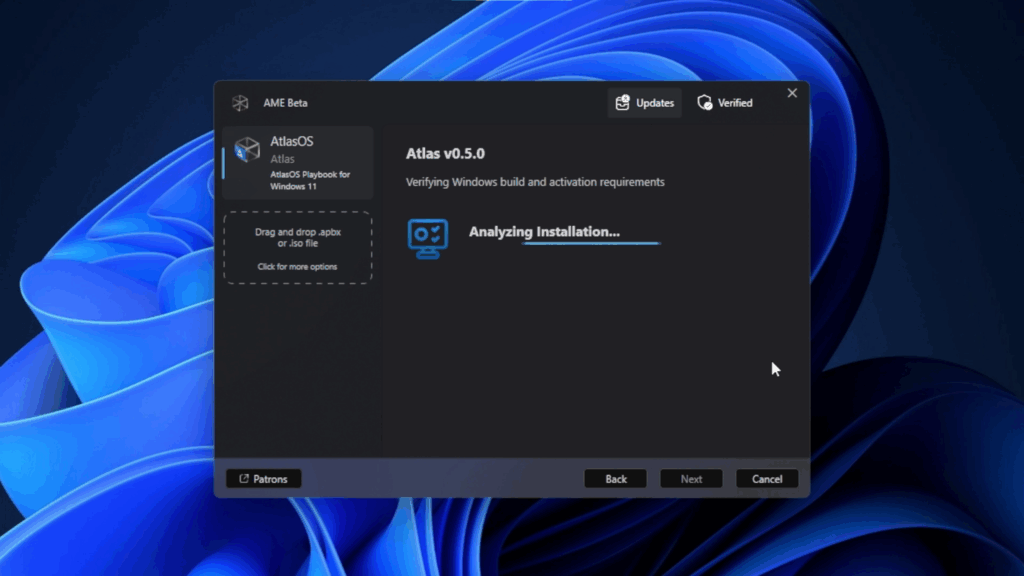This screenshot has height=576, width=1024.
Task: Open the Updates panel via its label
Action: click(x=655, y=103)
